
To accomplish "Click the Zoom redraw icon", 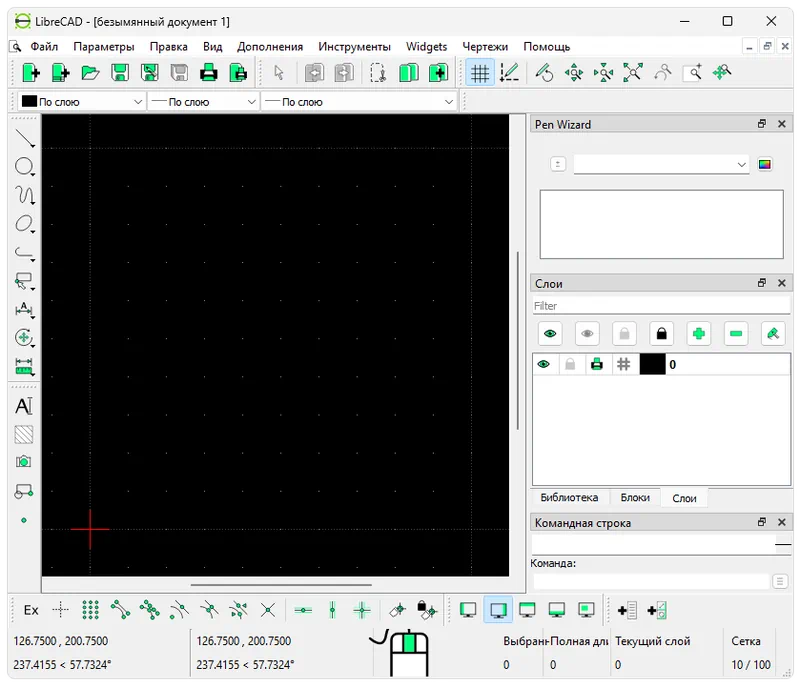I will click(x=544, y=72).
